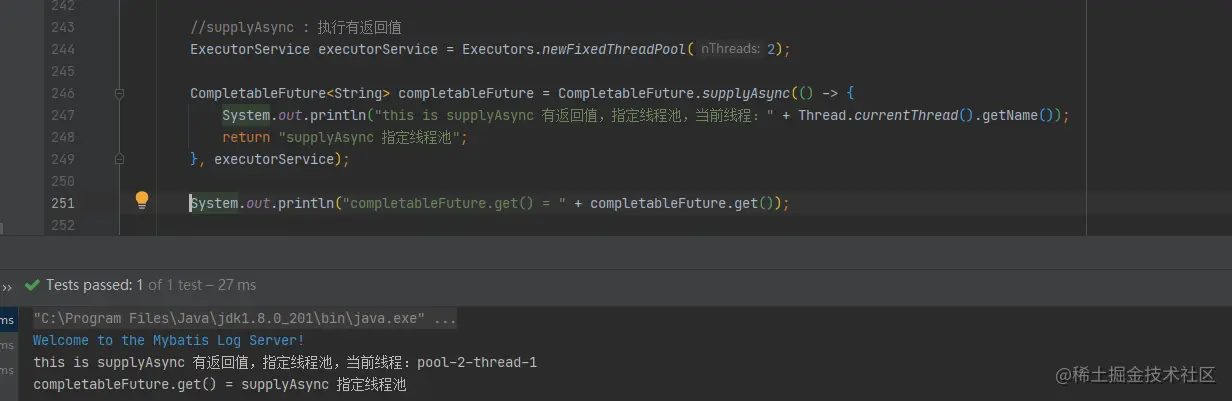Click the return keyword on line 248
Image resolution: width=1232 pixels, height=401 pixels.
(x=246, y=137)
